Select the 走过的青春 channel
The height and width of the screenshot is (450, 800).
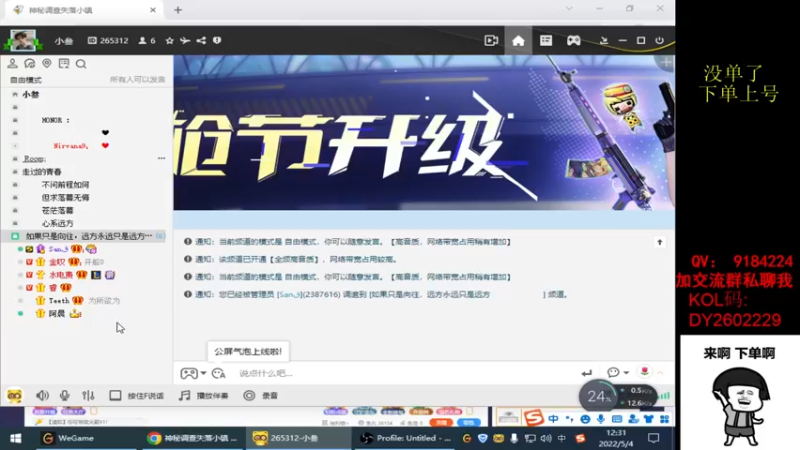(42, 172)
